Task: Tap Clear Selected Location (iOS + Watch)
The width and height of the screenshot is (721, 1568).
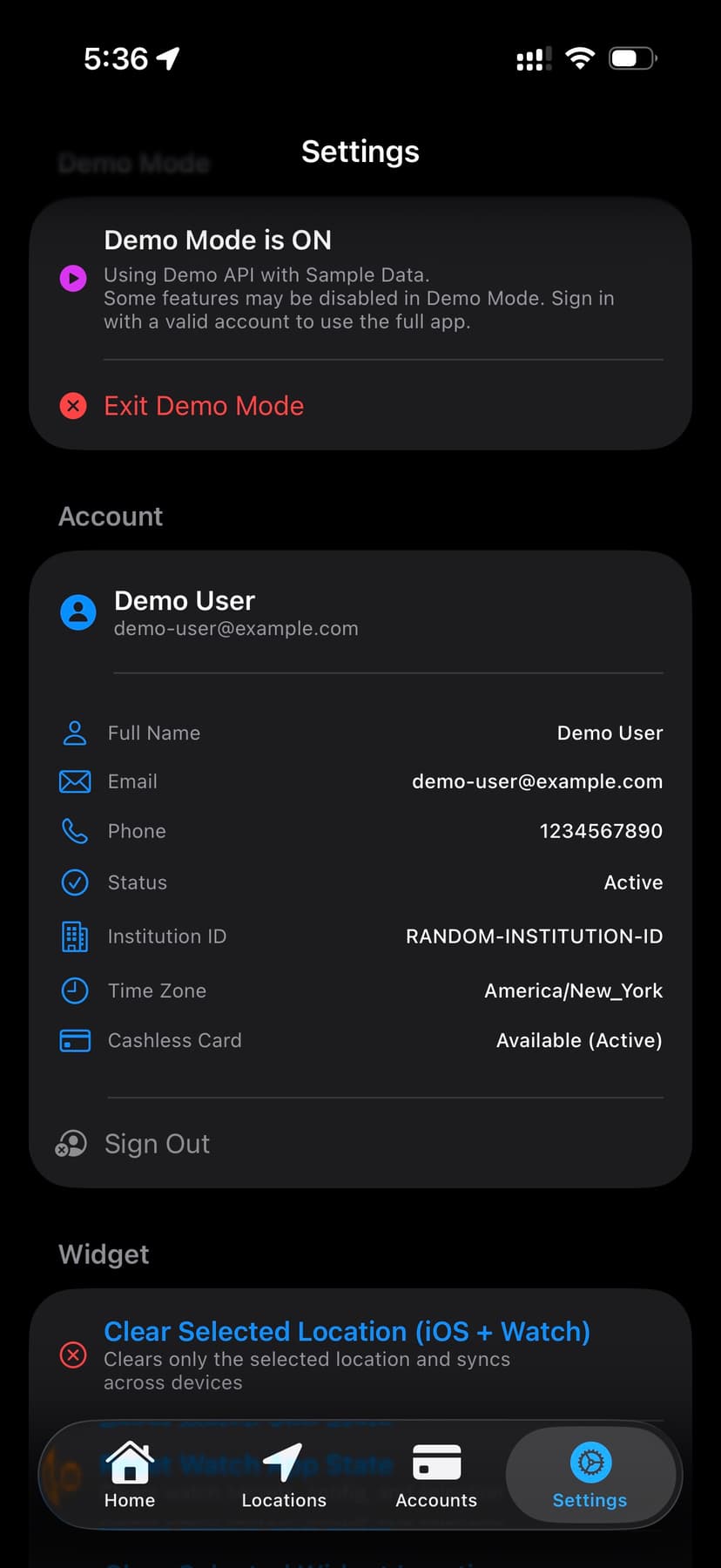Action: point(347,1332)
